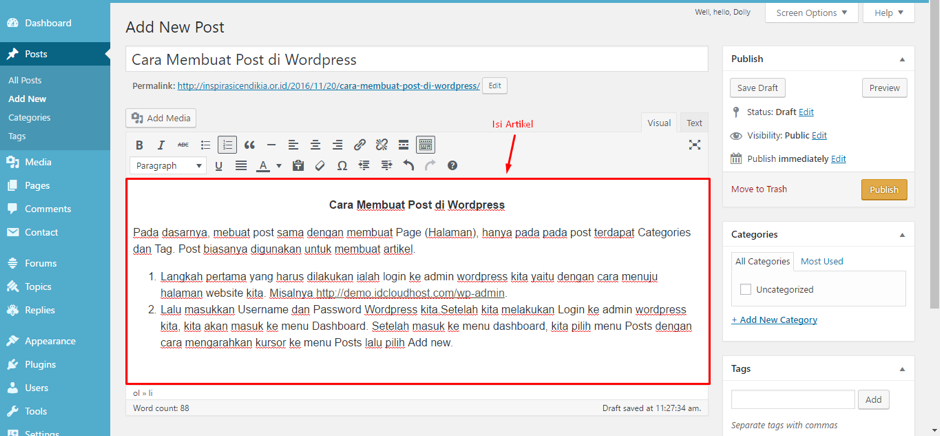
Task: Toggle paste as text mode
Action: [298, 166]
